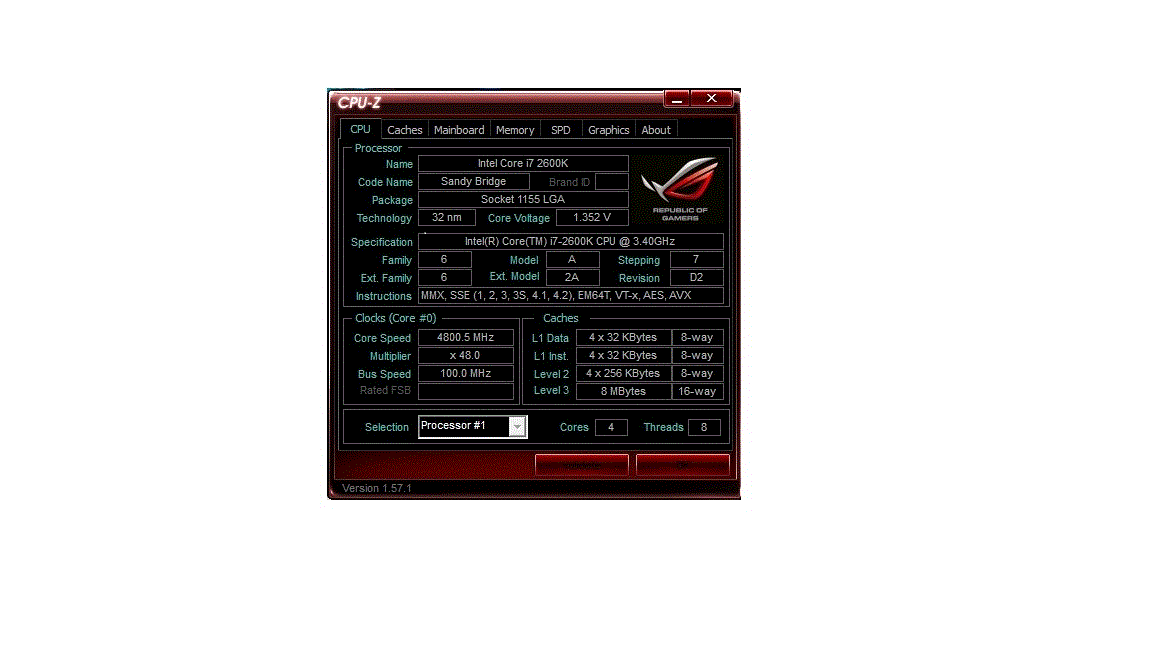Click the Level 3 '8 MBytes' value
The image size is (1152, 648).
(624, 391)
